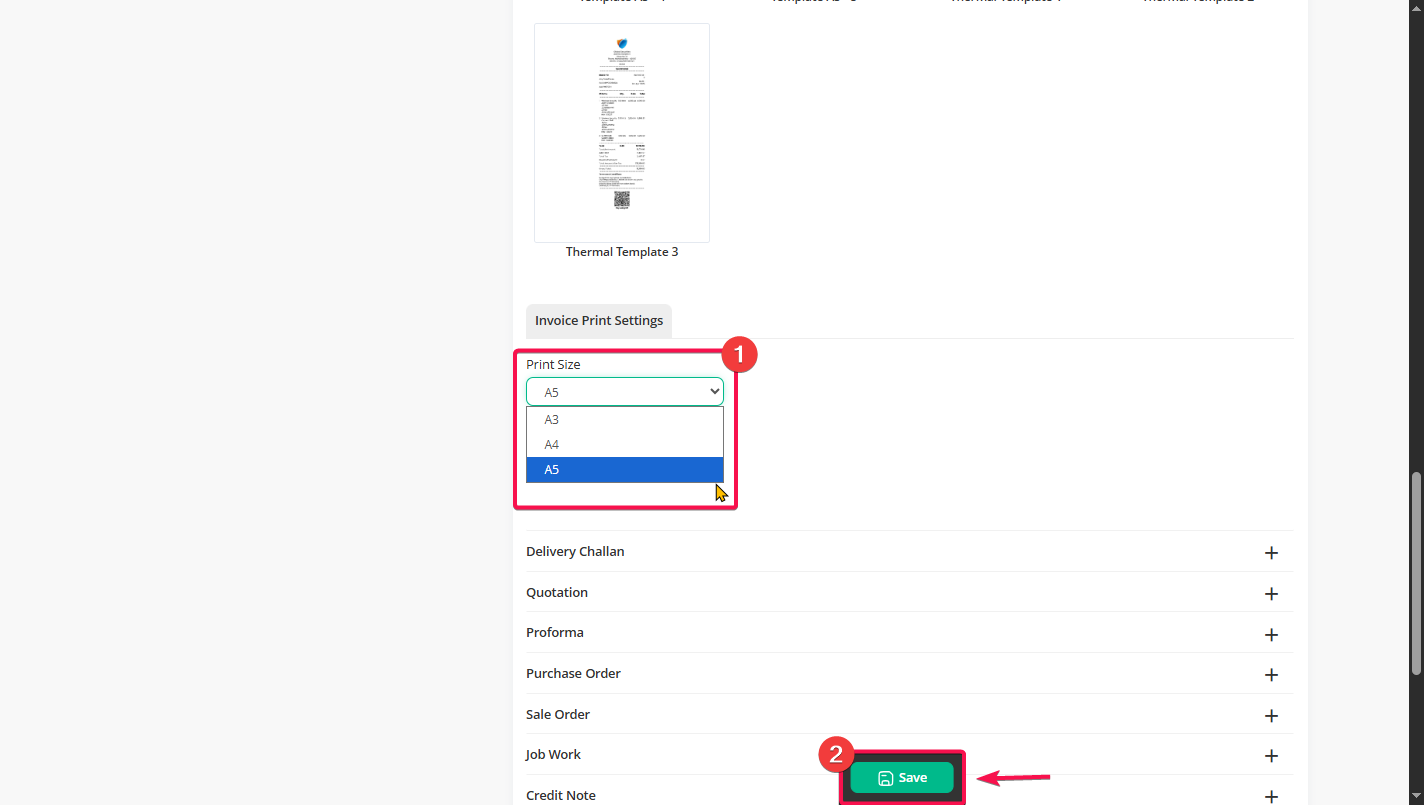Expand Delivery Challan with its plus icon

(x=1271, y=553)
